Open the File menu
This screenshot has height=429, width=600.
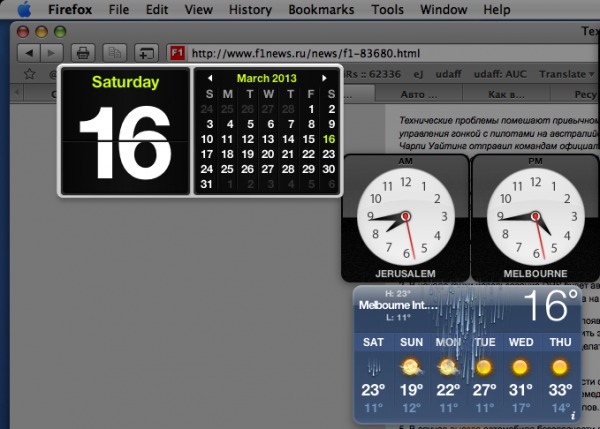(x=119, y=10)
